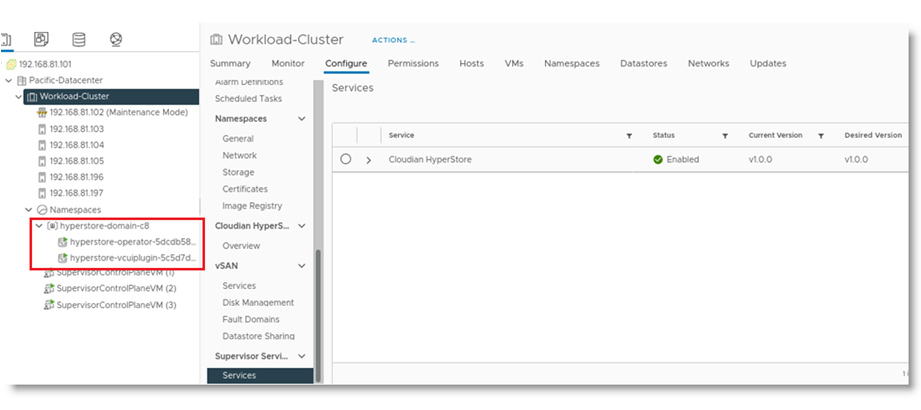The width and height of the screenshot is (921, 410).
Task: Expand the Cloudian HyperStore service row
Action: (x=369, y=160)
